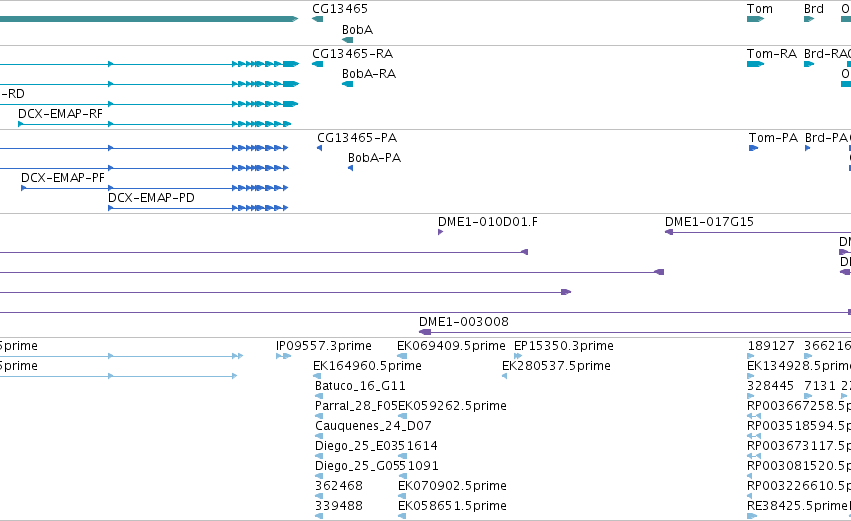Click the DCX-EMAP-RF transcript label
Image resolution: width=851 pixels, height=521 pixels.
coord(60,114)
